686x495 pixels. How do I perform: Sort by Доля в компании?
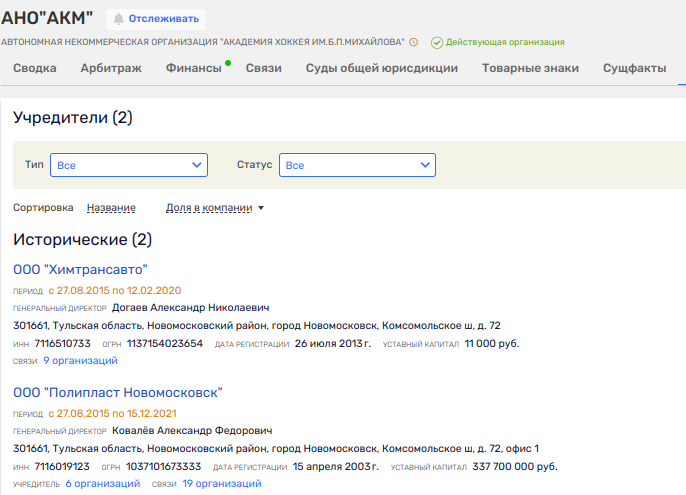pos(209,207)
